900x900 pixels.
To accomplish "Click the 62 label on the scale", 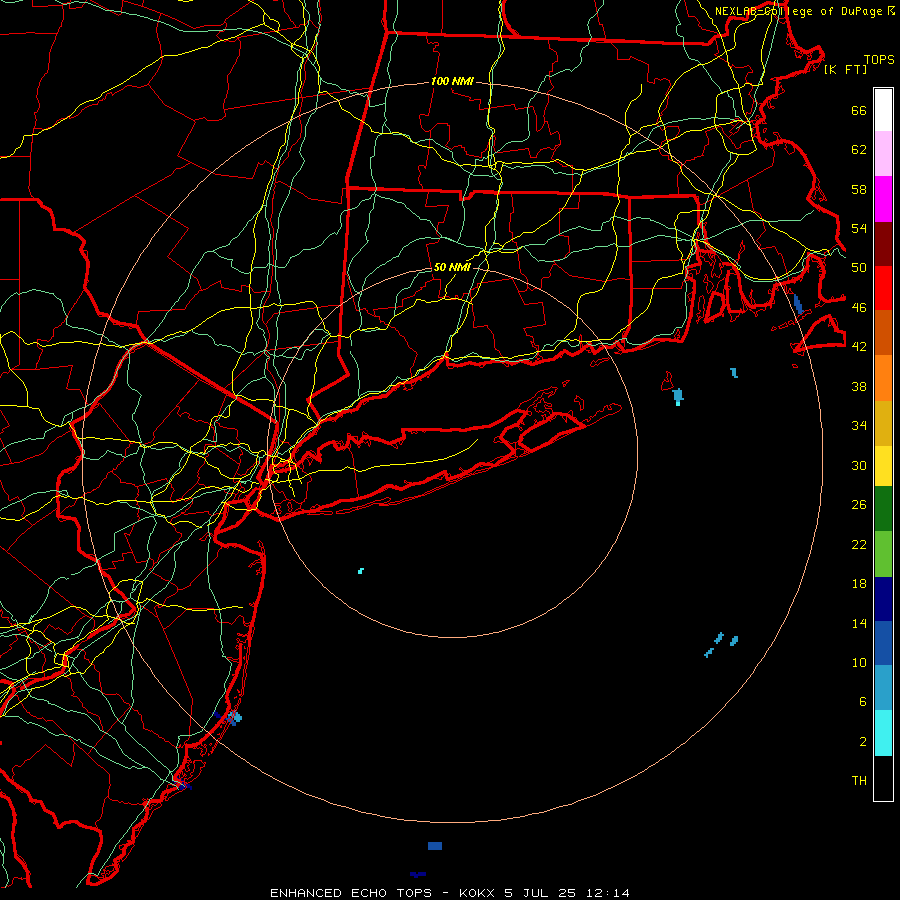I will pyautogui.click(x=859, y=150).
